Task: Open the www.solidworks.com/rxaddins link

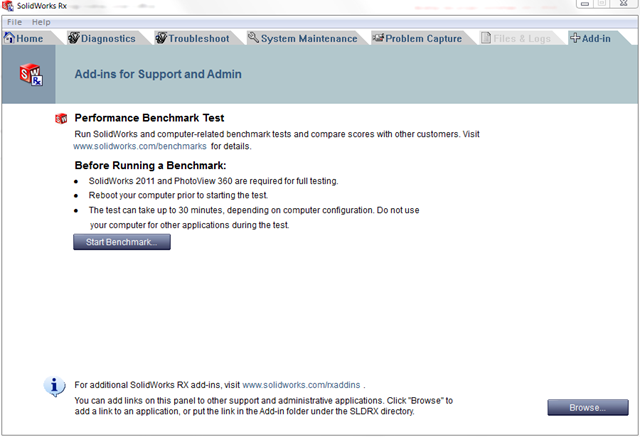Action: (301, 385)
